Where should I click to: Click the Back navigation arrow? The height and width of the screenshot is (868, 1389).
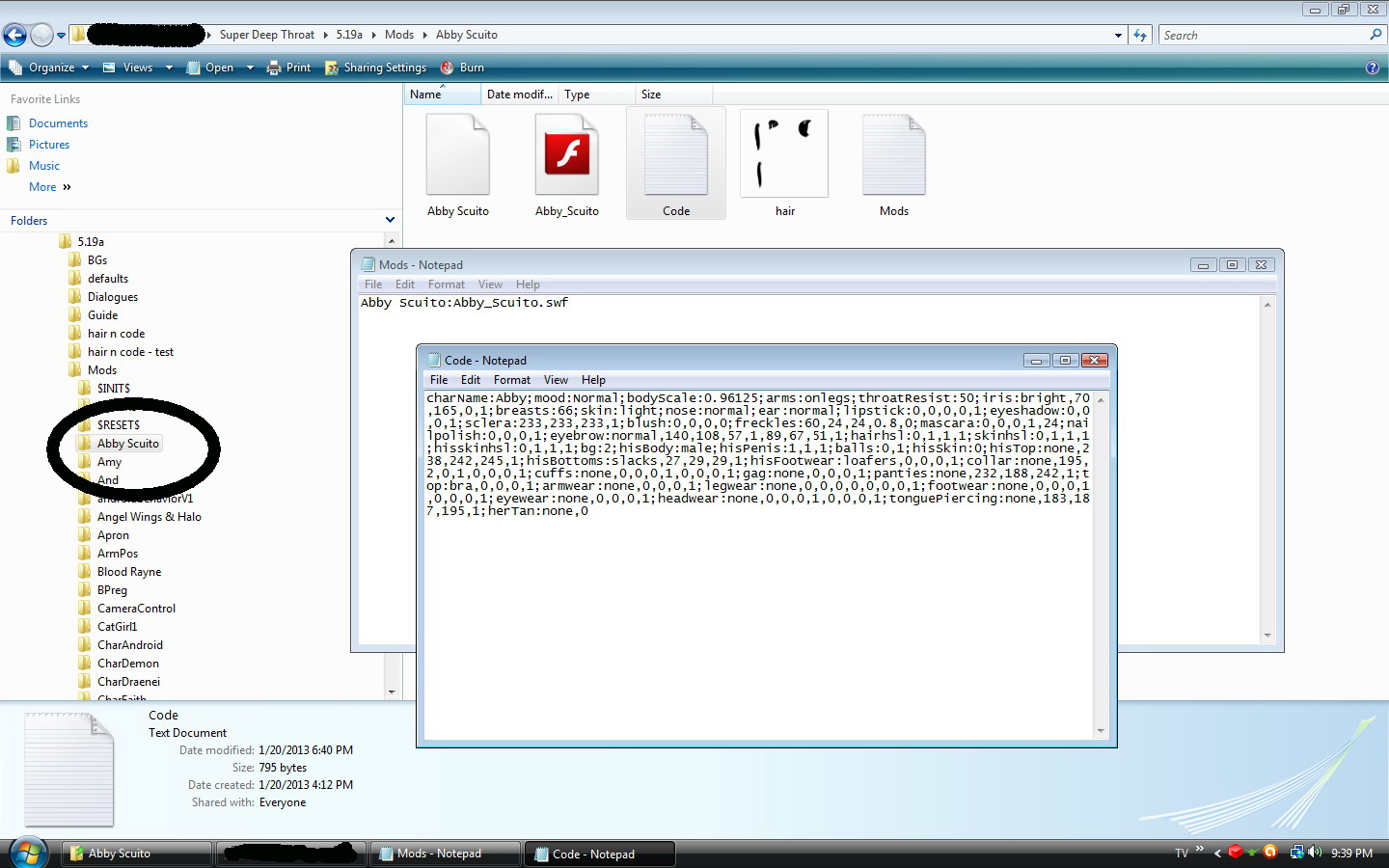[14, 36]
